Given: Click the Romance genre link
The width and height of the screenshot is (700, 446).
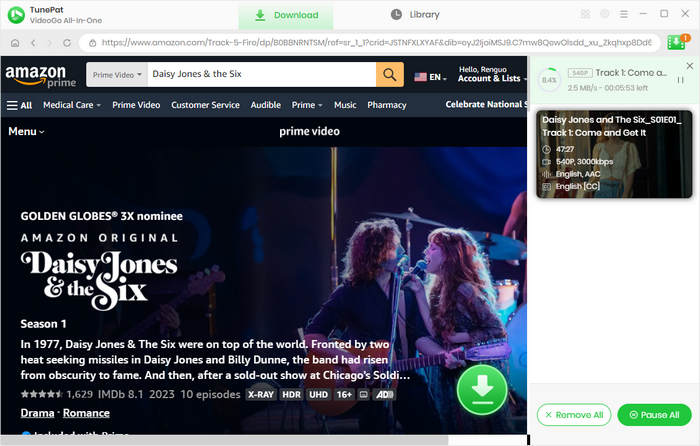Looking at the screenshot, I should coord(86,413).
